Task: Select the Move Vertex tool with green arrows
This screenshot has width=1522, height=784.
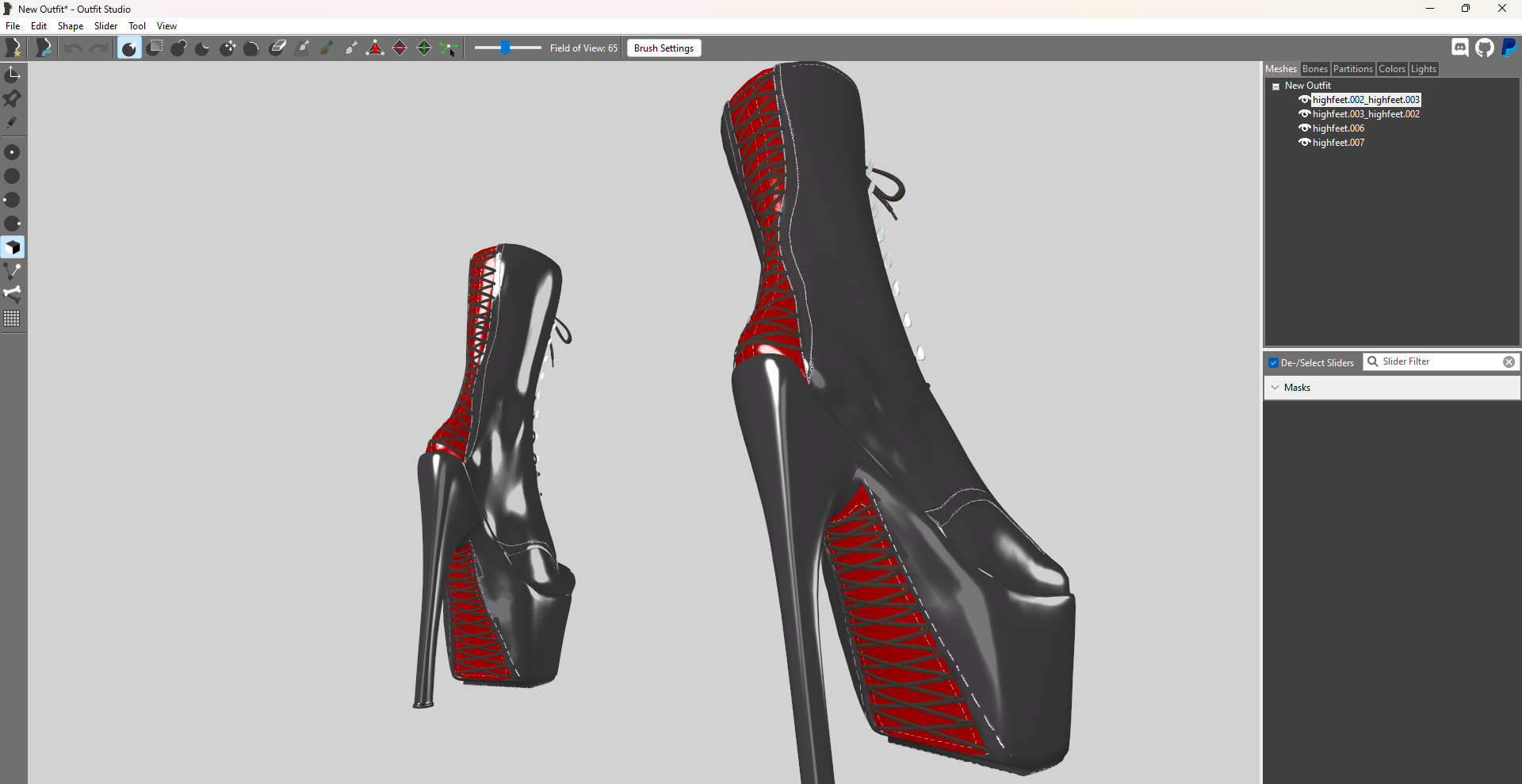Action: coord(449,48)
